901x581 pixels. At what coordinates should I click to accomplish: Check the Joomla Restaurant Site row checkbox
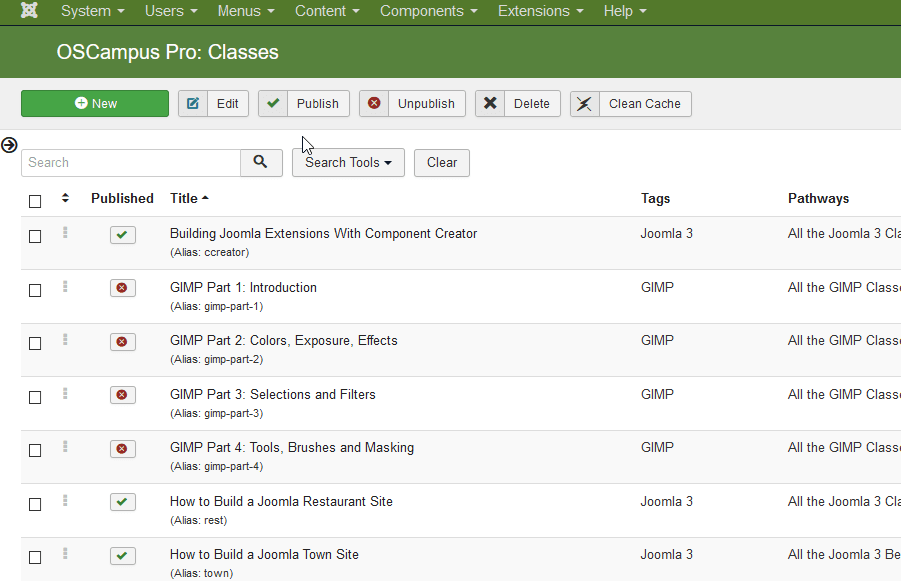click(x=35, y=504)
